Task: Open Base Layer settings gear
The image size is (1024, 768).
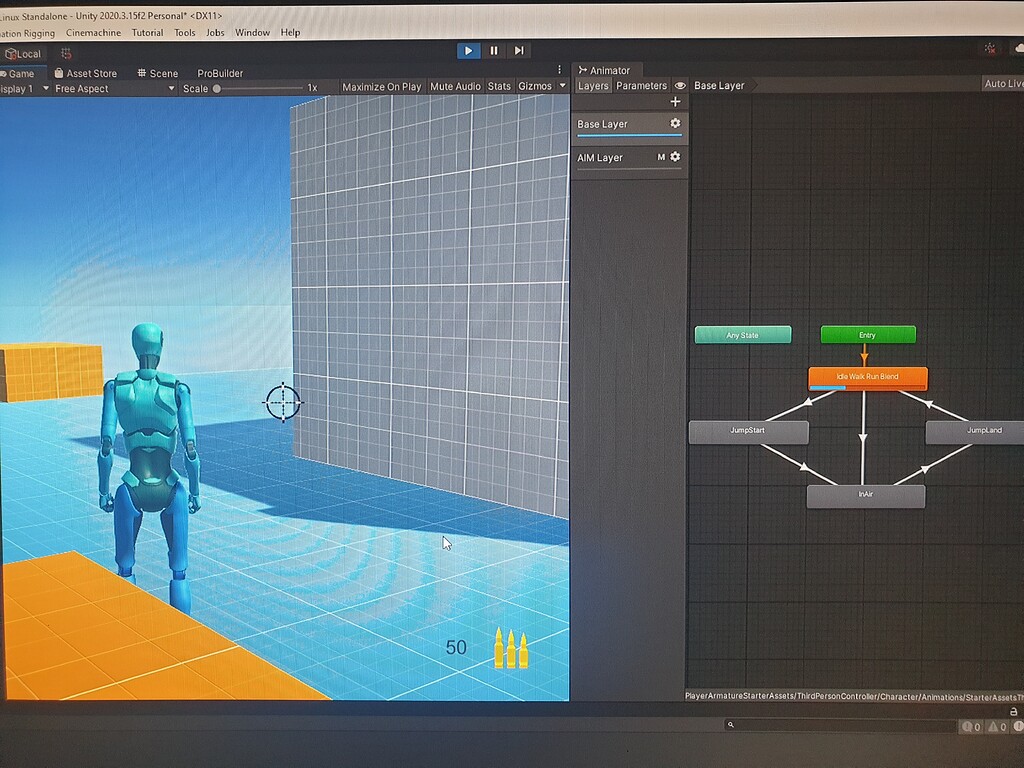Action: coord(675,122)
